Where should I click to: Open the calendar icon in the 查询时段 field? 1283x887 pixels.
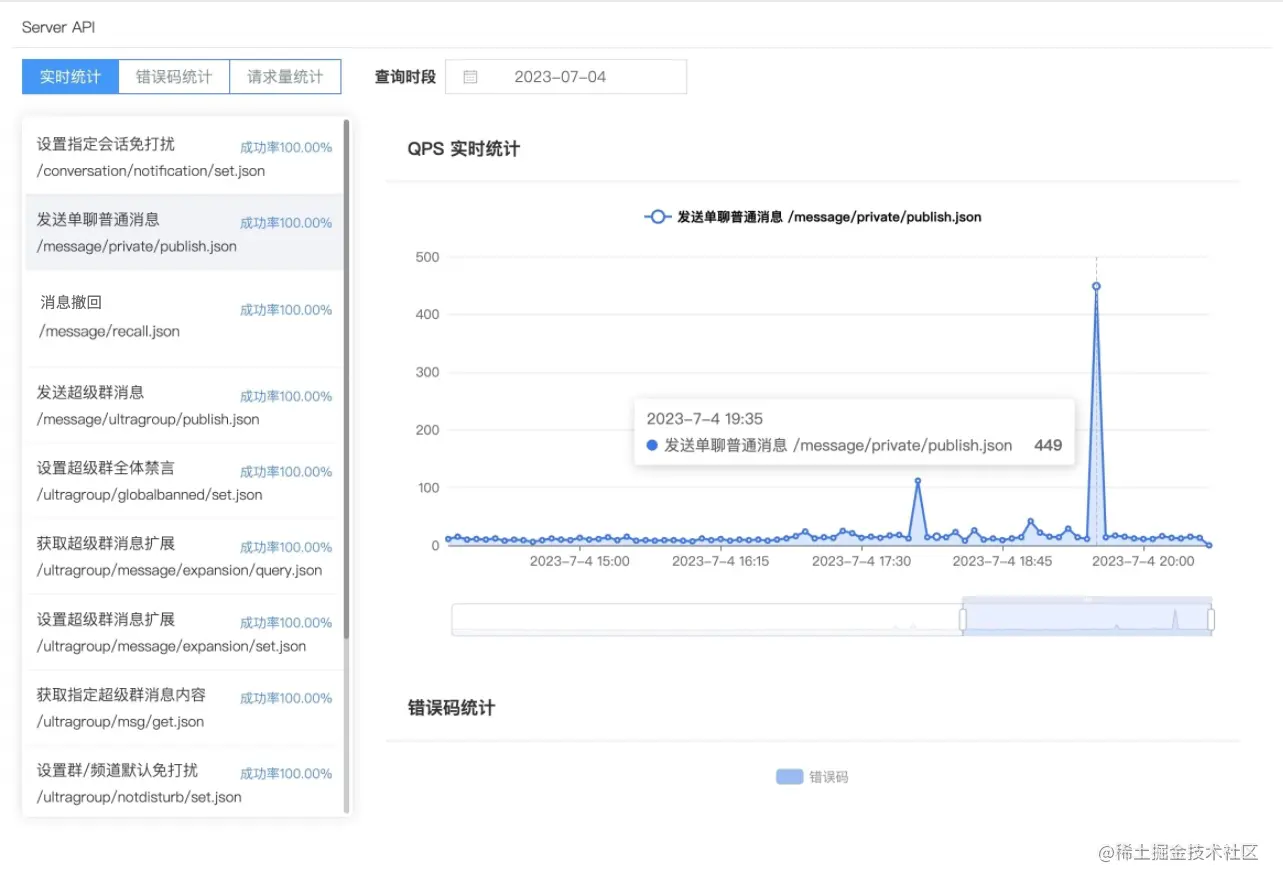pos(470,76)
